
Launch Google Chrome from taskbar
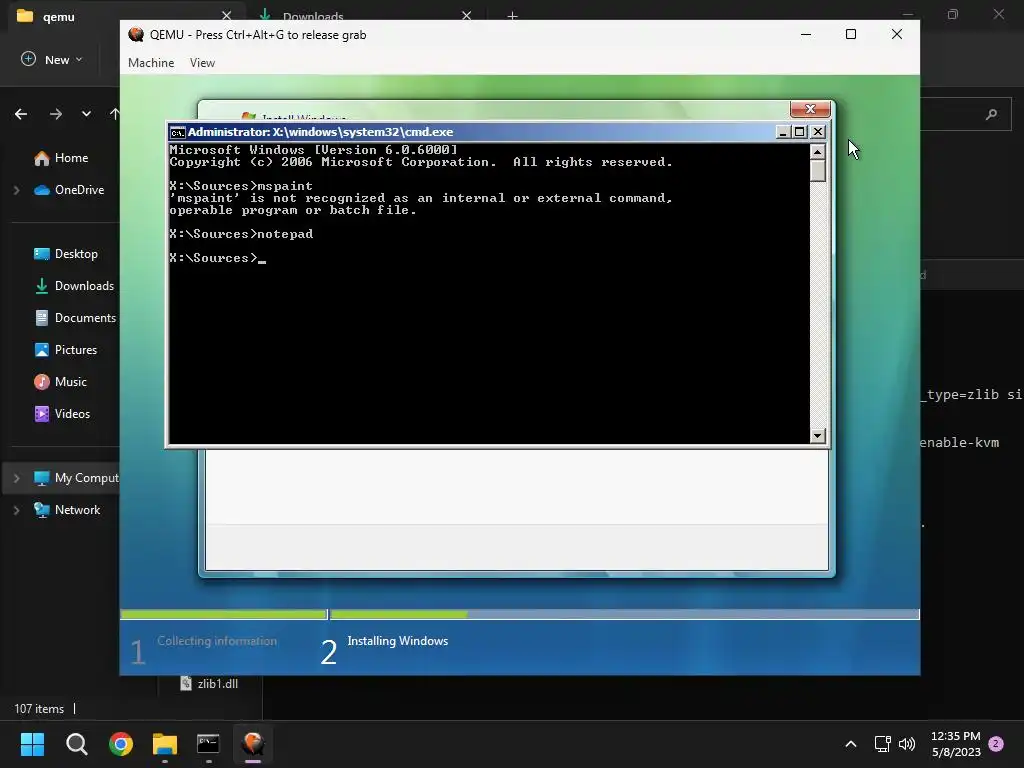pyautogui.click(x=121, y=744)
